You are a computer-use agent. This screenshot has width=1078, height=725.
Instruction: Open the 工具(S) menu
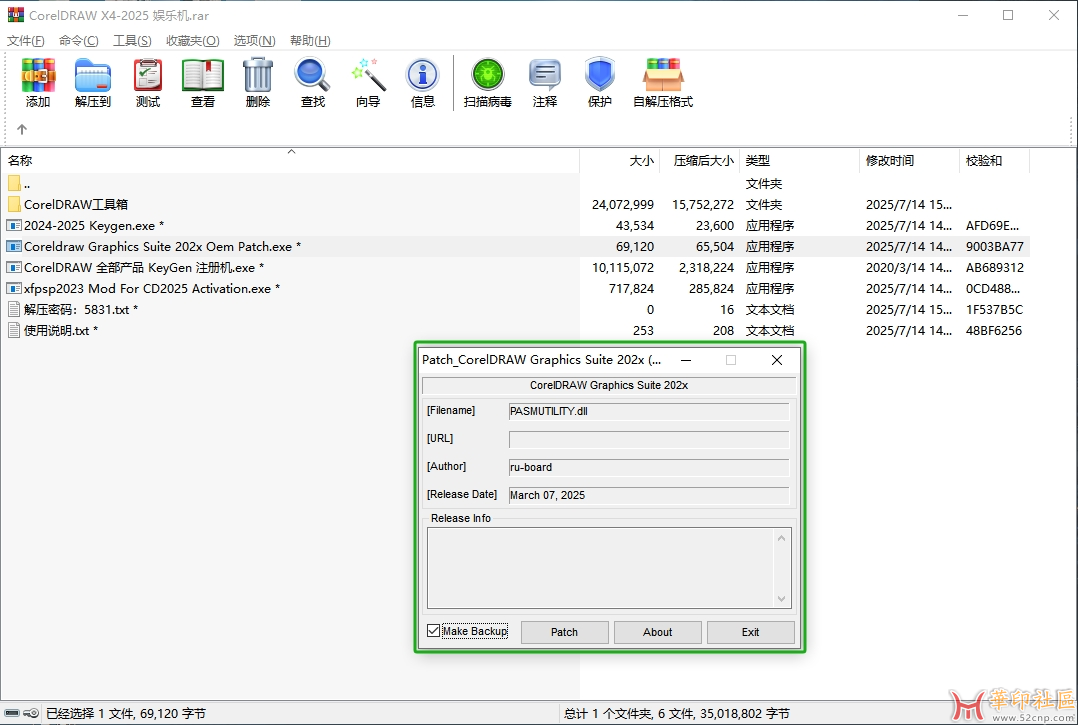point(132,41)
